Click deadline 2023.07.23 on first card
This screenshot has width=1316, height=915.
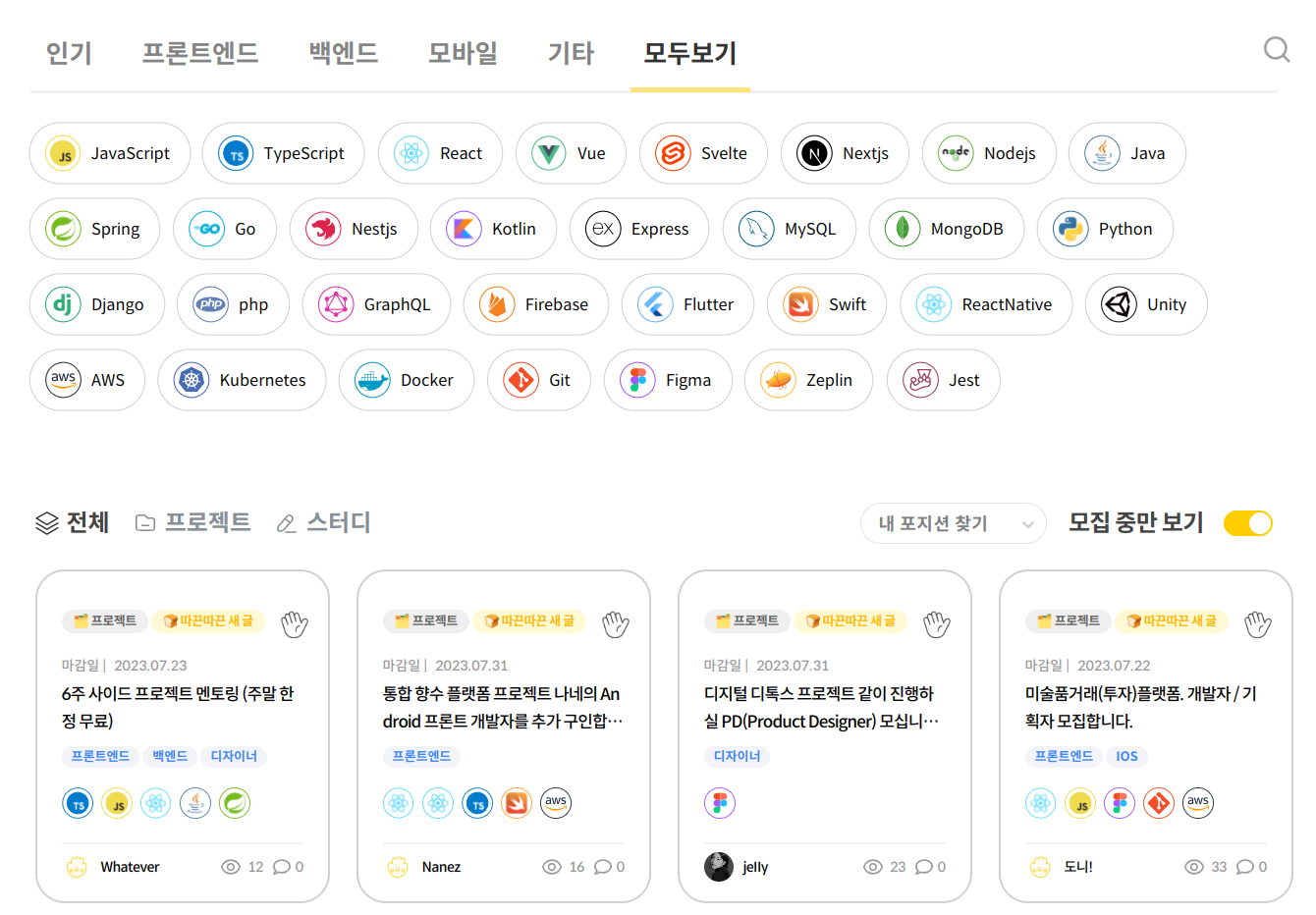(150, 666)
